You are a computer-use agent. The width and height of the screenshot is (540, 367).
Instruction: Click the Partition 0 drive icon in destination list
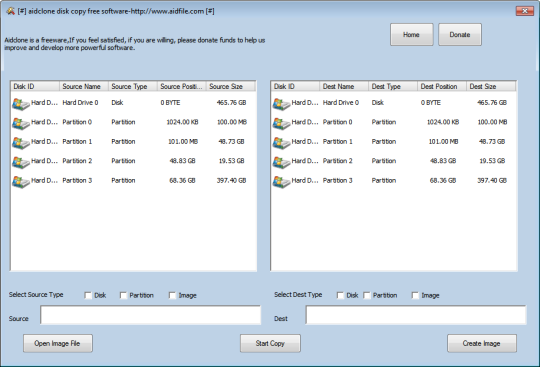tap(281, 123)
